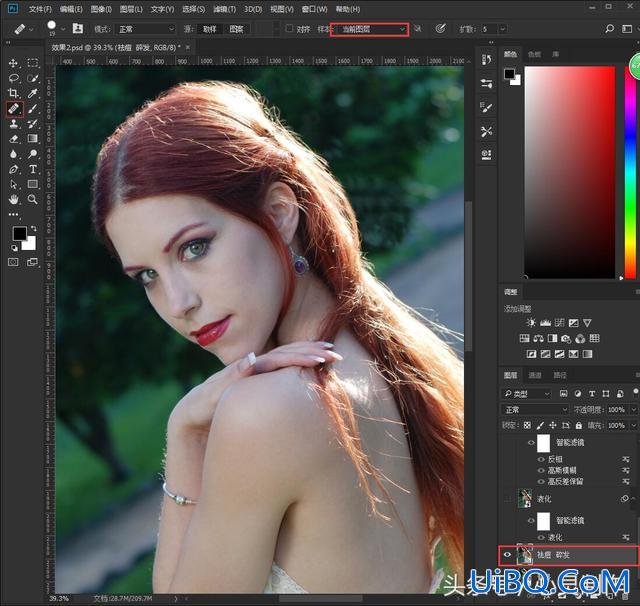
Task: Toggle Quick Mask mode
Action: (13, 262)
